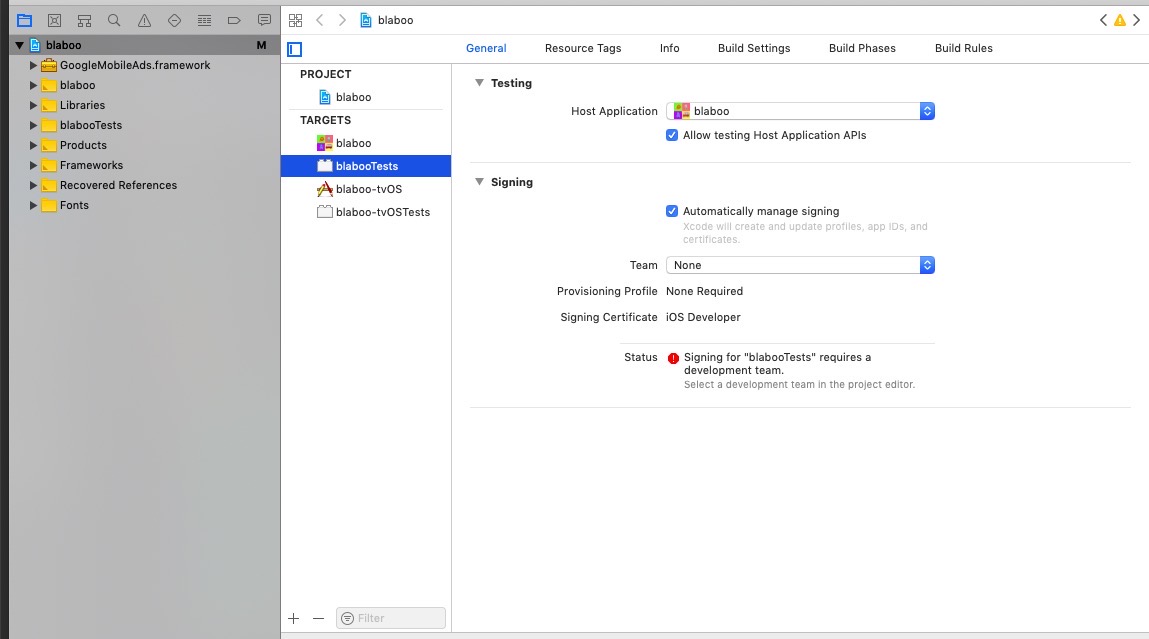The image size is (1149, 639).
Task: Select the blaboo project under PROJECT
Action: click(x=366, y=97)
